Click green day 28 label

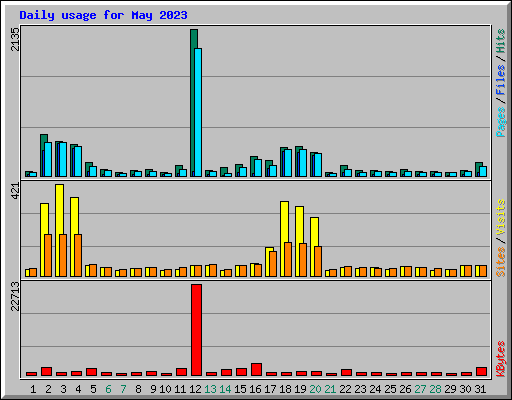point(435,389)
